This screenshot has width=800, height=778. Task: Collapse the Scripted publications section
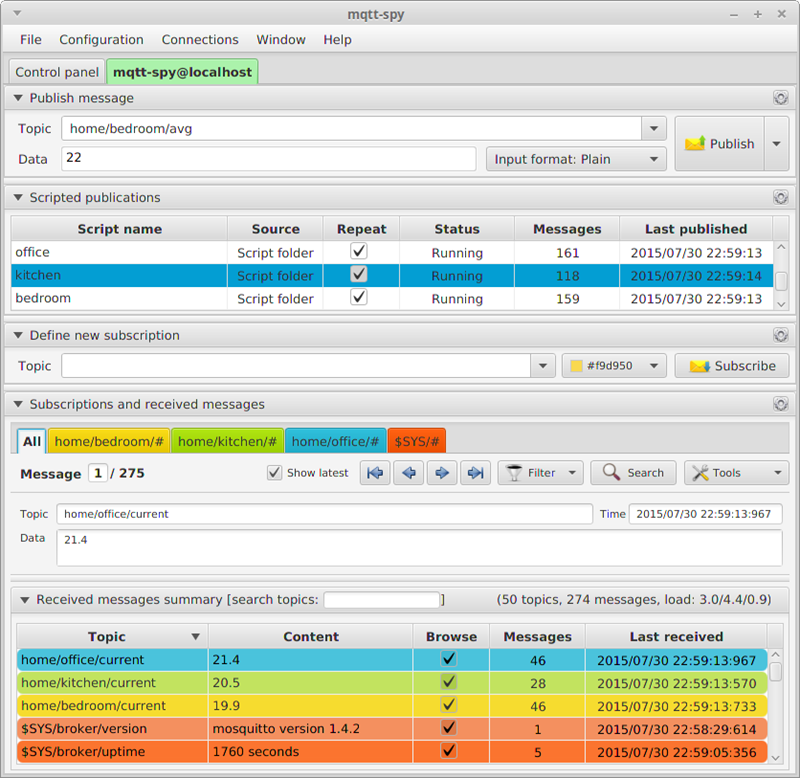(18, 197)
